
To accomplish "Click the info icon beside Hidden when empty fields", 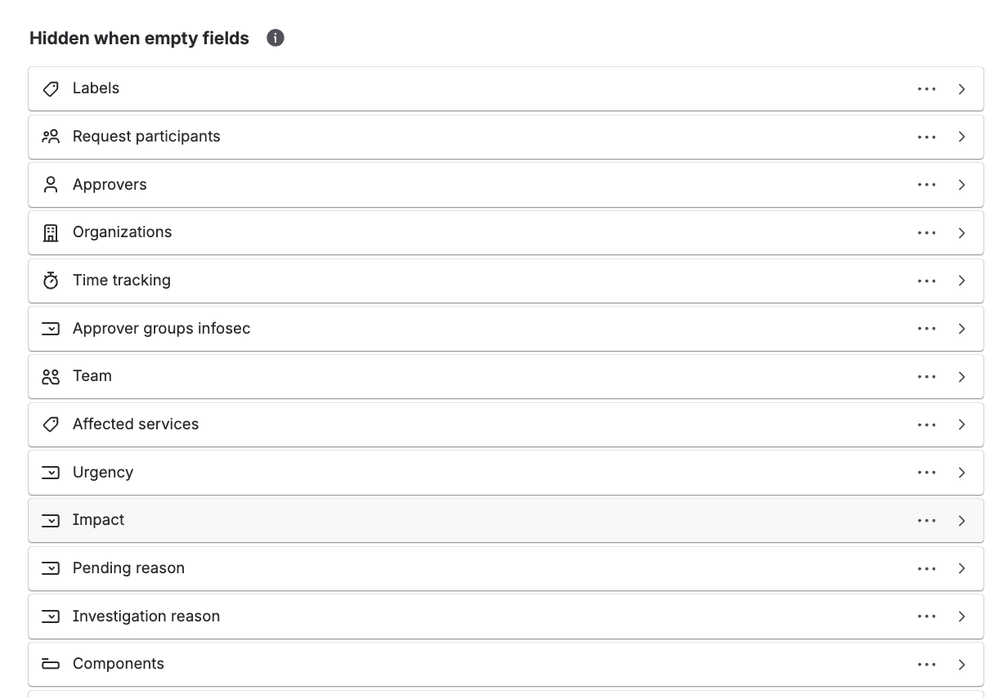I will click(275, 38).
